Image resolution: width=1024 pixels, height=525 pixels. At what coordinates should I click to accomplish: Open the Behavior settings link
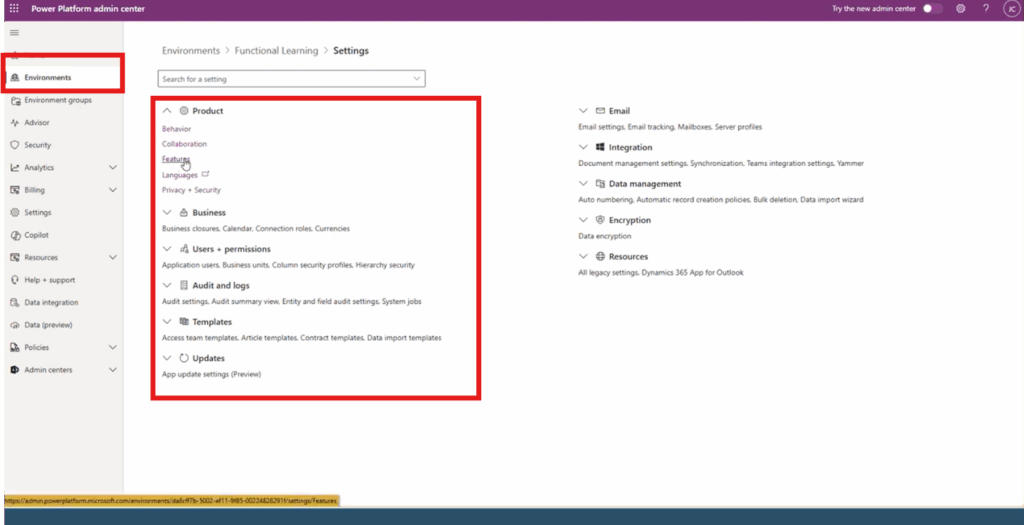[x=176, y=129]
